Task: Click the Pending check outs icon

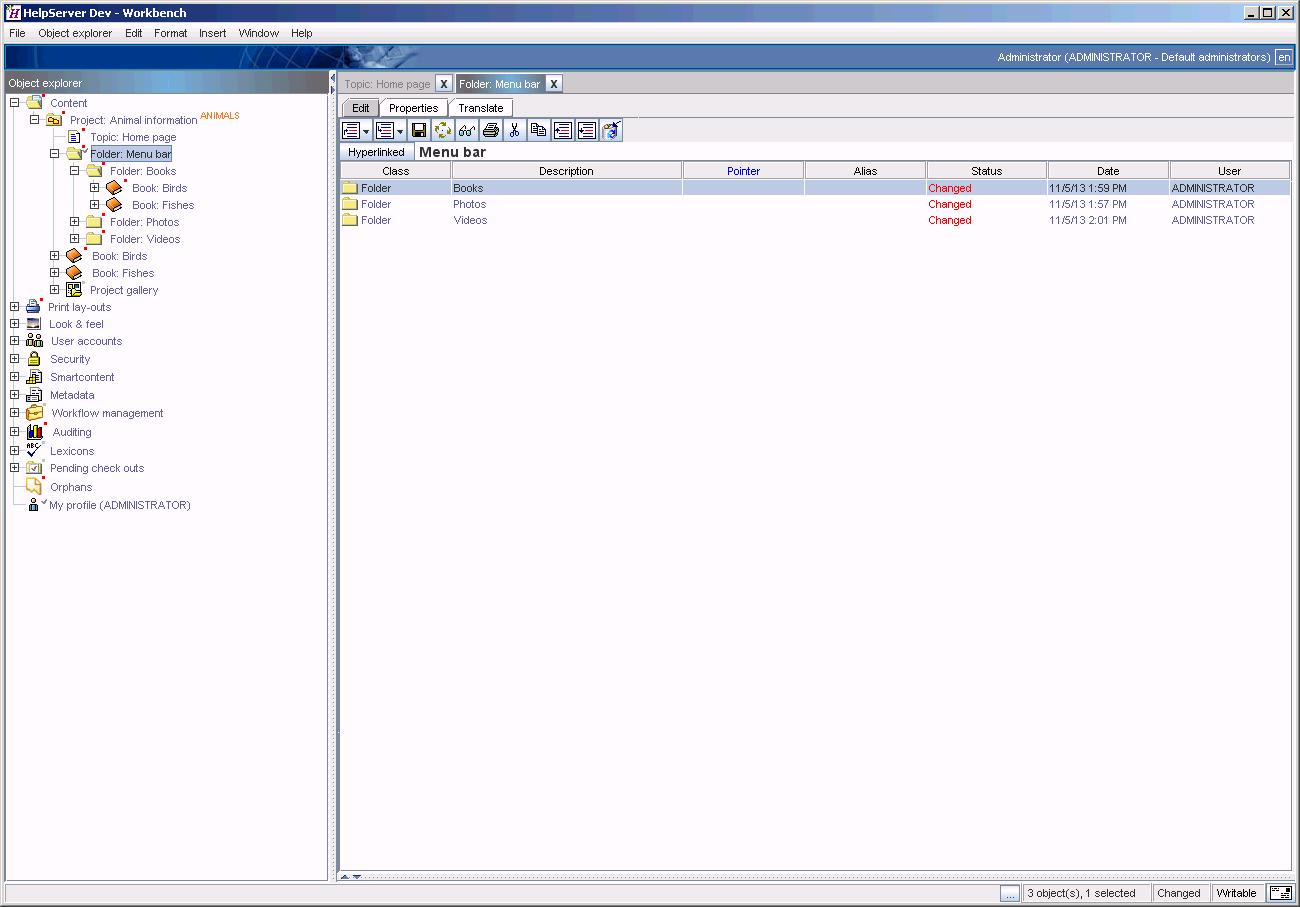Action: (34, 468)
